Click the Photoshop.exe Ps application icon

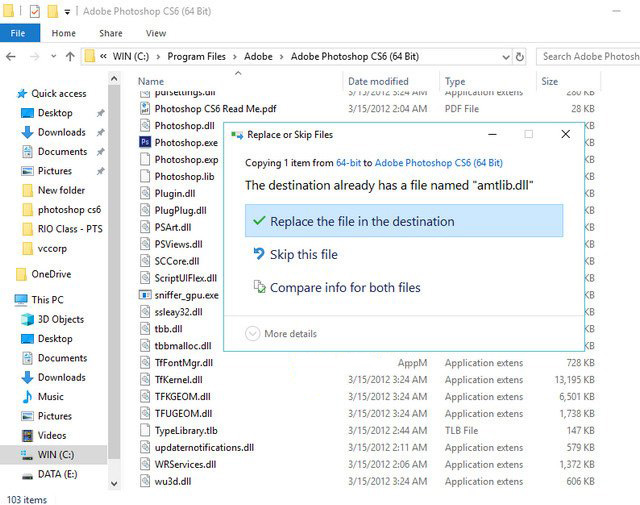(x=145, y=142)
